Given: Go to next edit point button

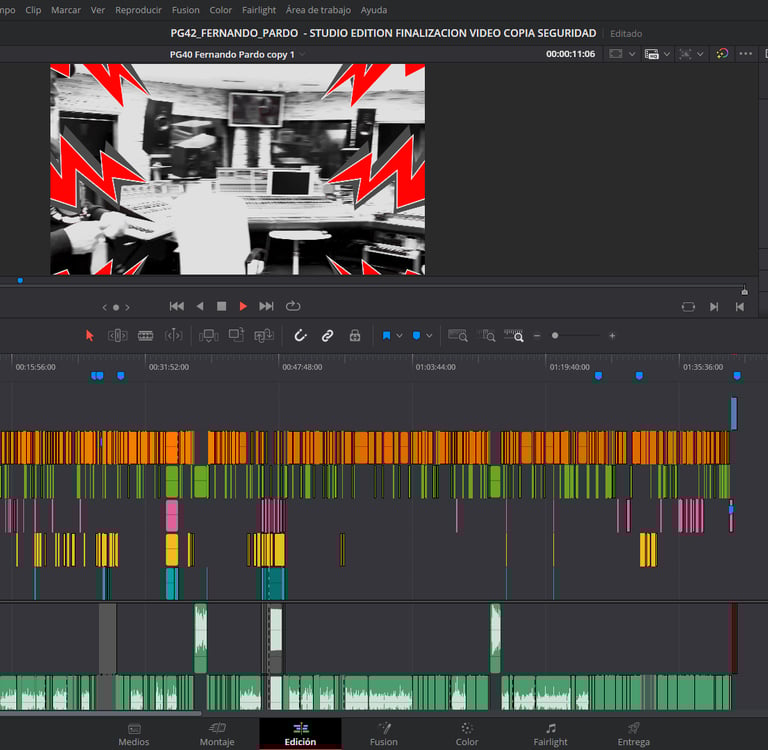Looking at the screenshot, I should point(714,307).
